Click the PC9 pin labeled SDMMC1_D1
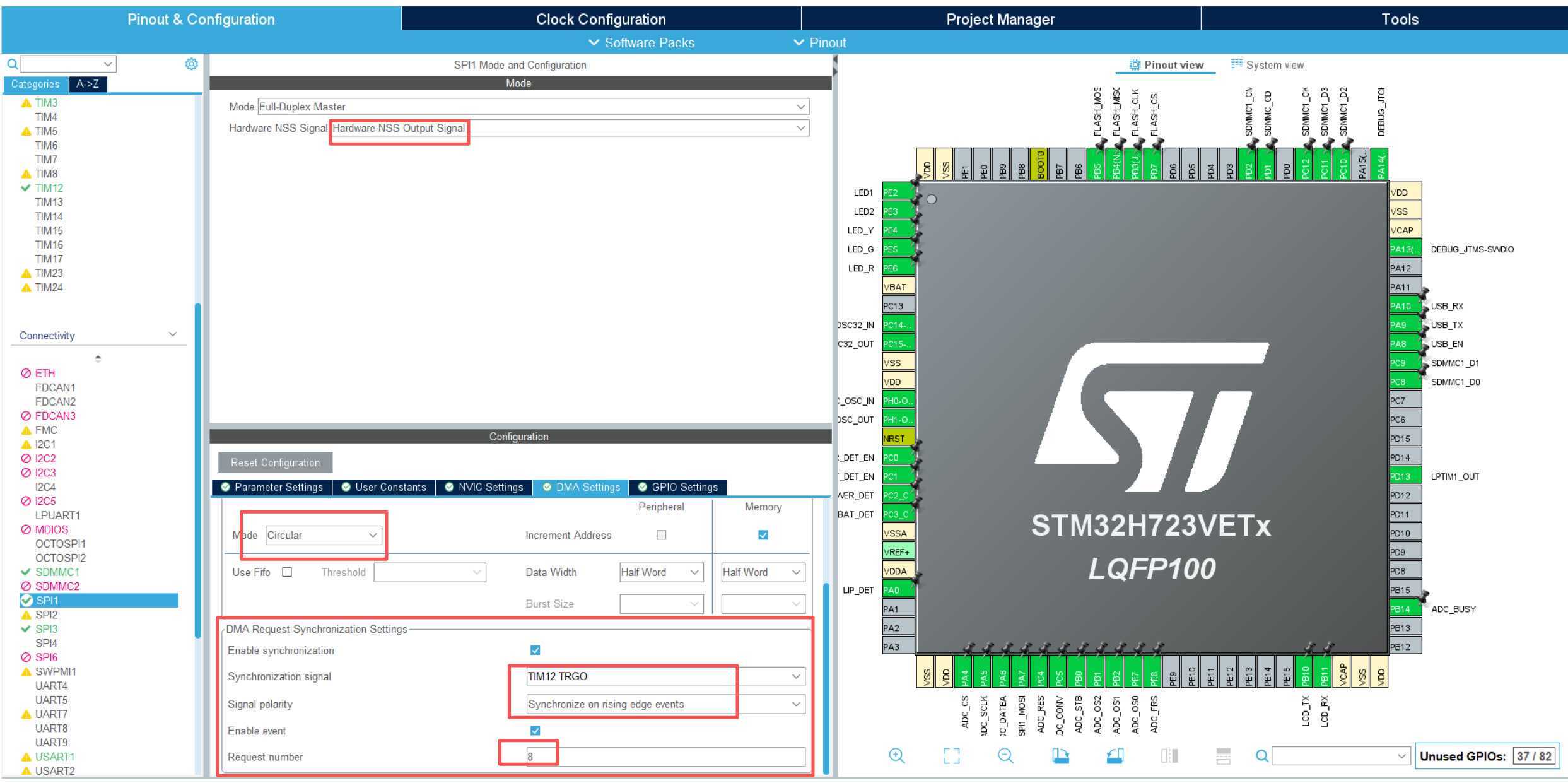This screenshot has width=1568, height=783. click(x=1405, y=363)
